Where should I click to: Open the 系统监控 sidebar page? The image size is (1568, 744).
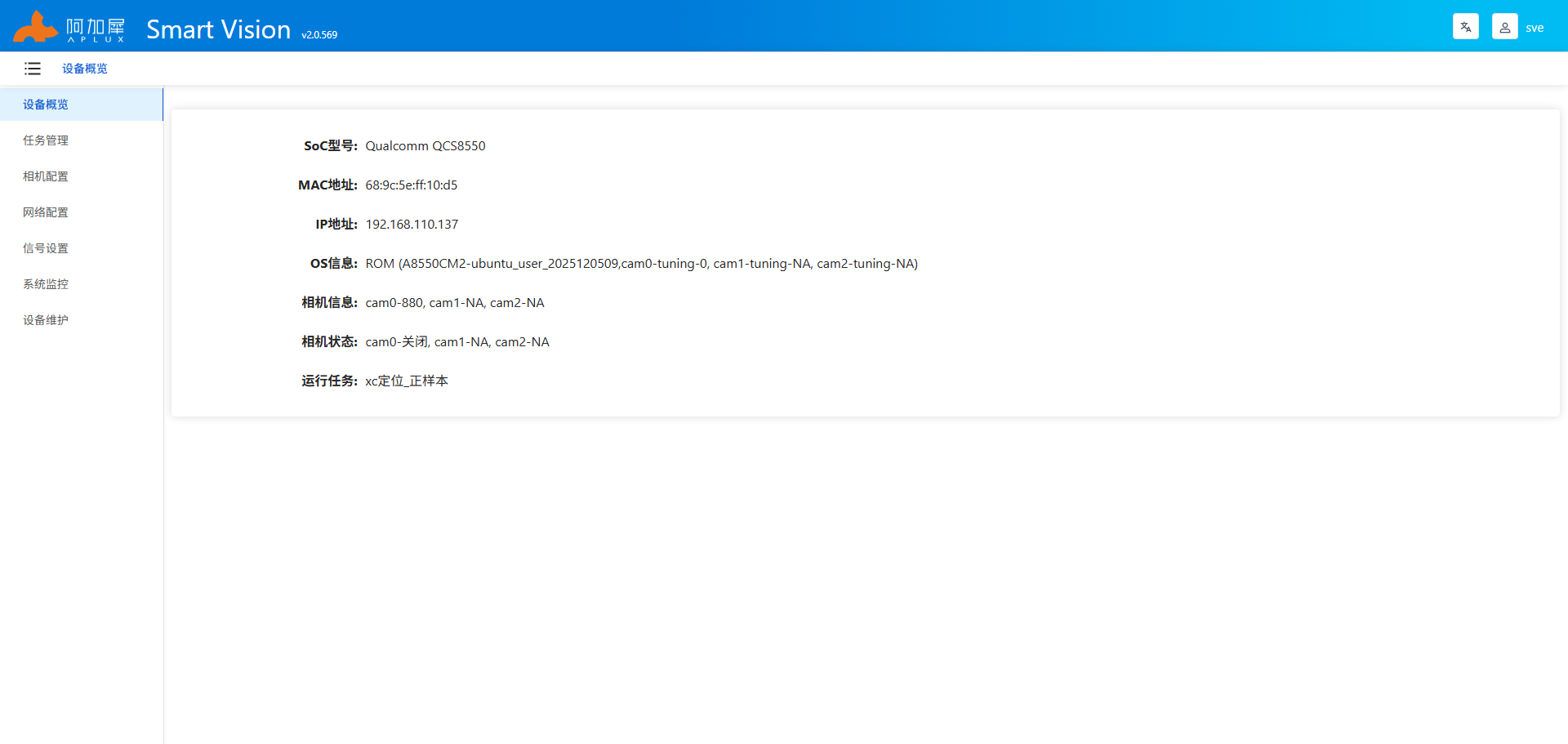coord(46,284)
